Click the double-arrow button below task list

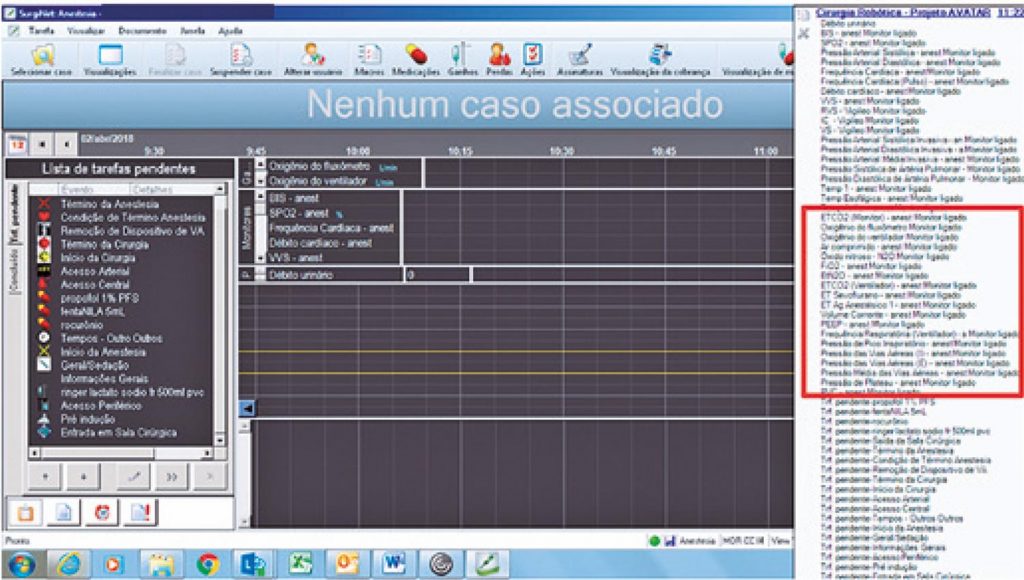(171, 476)
